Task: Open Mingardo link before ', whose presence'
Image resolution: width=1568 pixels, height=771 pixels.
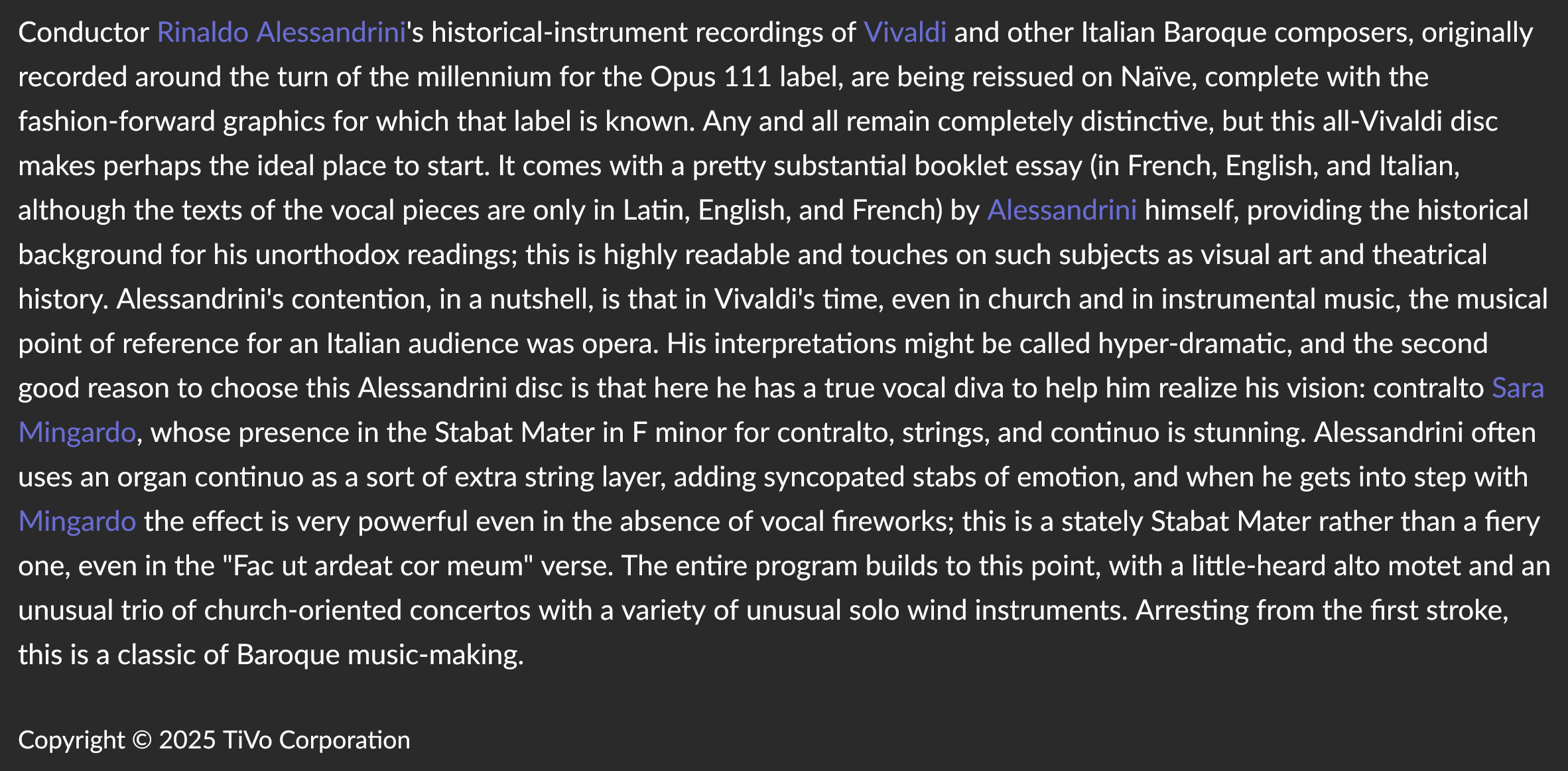Action: (x=77, y=433)
